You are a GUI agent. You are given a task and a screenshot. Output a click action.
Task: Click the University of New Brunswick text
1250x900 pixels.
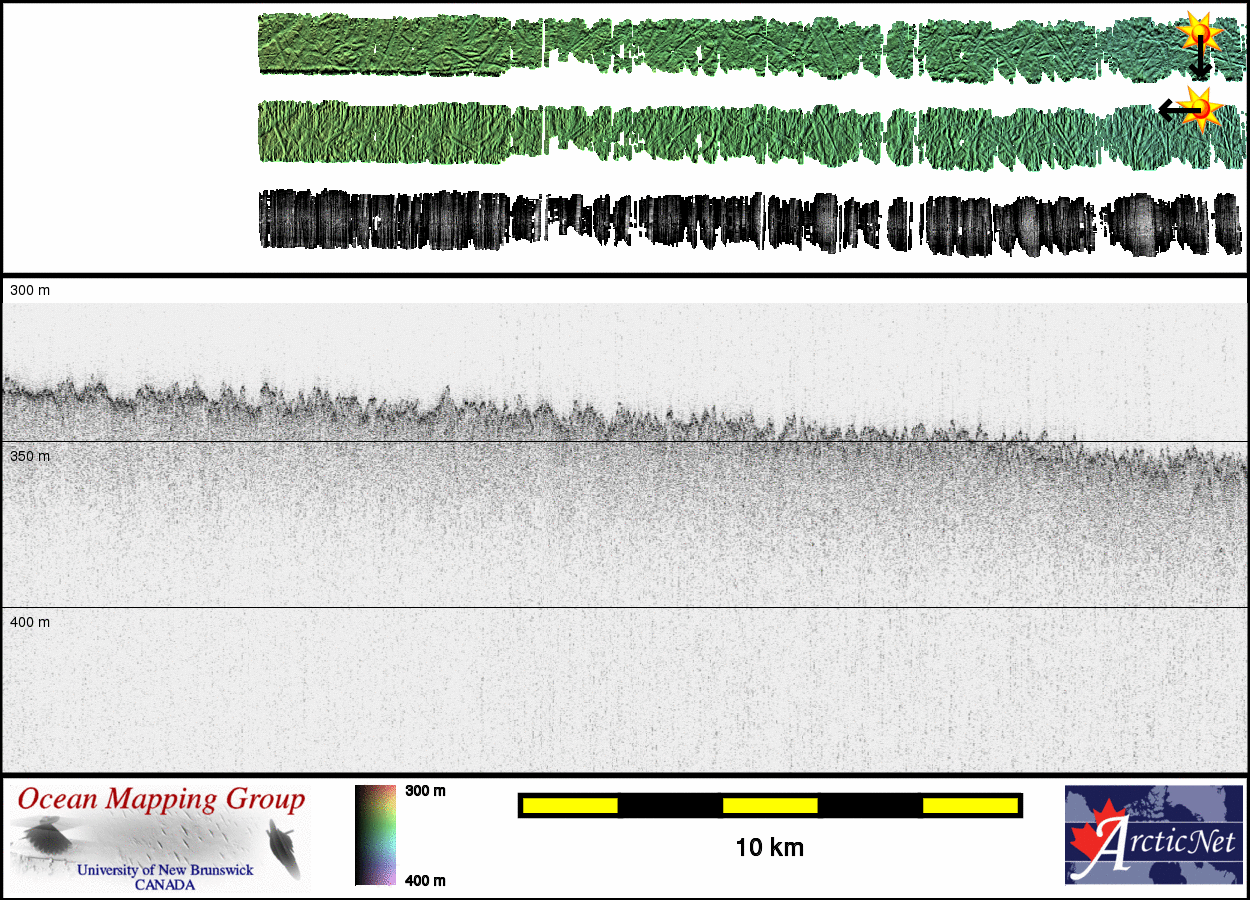165,870
